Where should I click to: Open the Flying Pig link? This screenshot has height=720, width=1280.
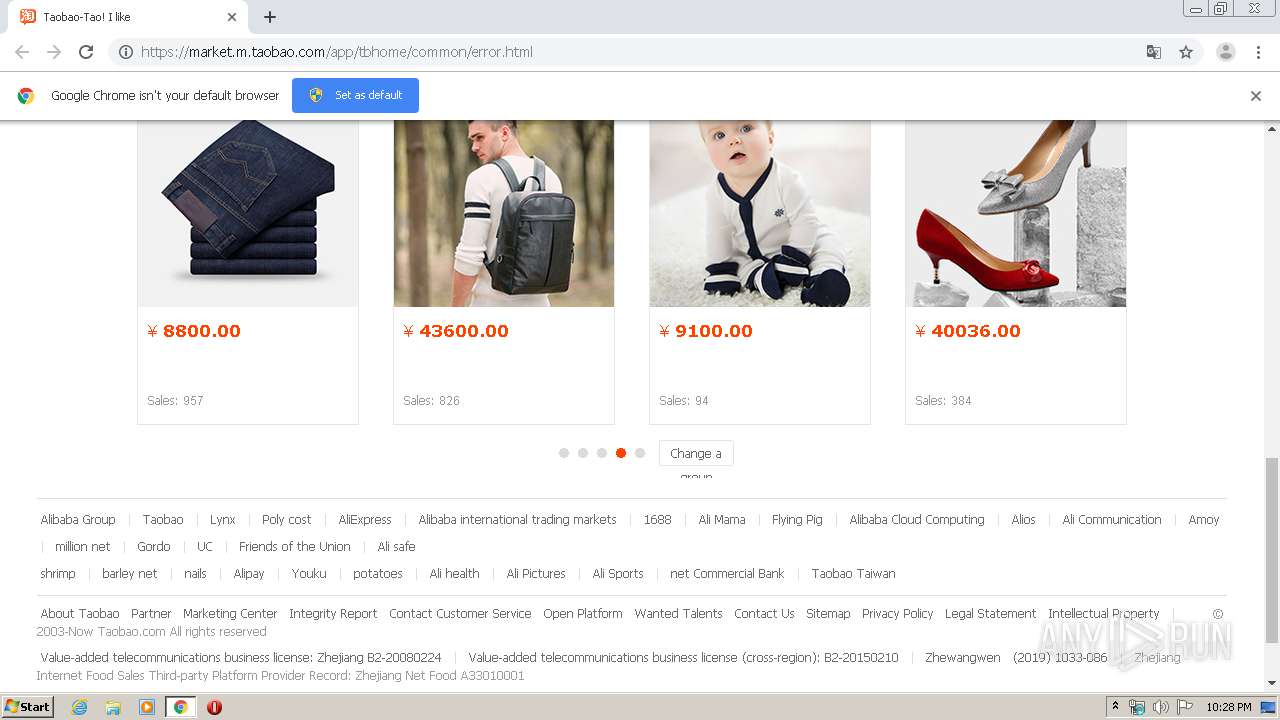pos(797,520)
